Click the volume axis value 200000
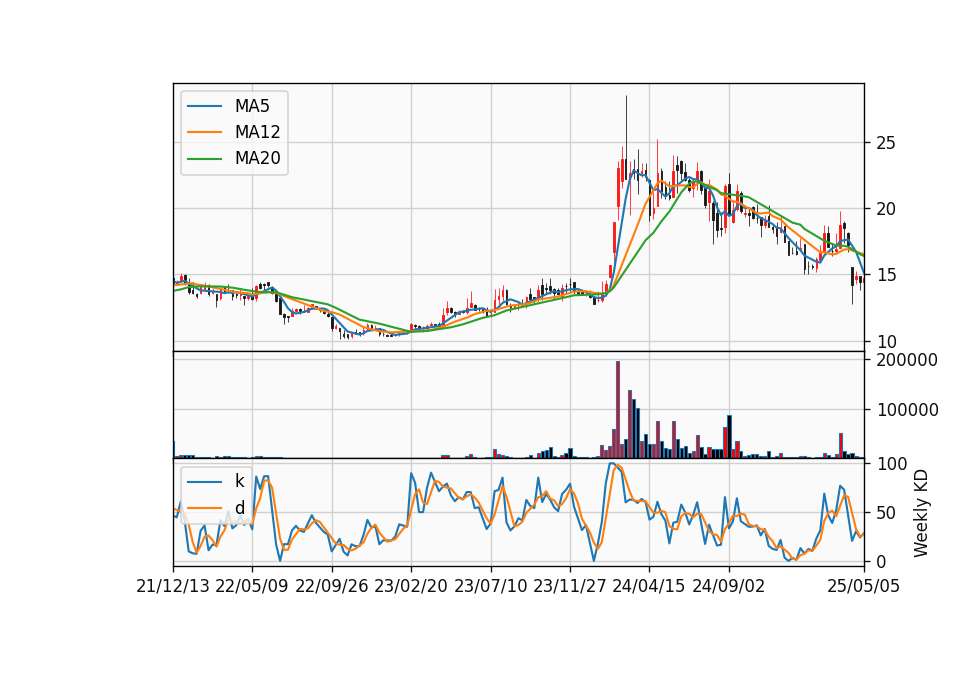The height and width of the screenshot is (690, 960). (x=907, y=360)
